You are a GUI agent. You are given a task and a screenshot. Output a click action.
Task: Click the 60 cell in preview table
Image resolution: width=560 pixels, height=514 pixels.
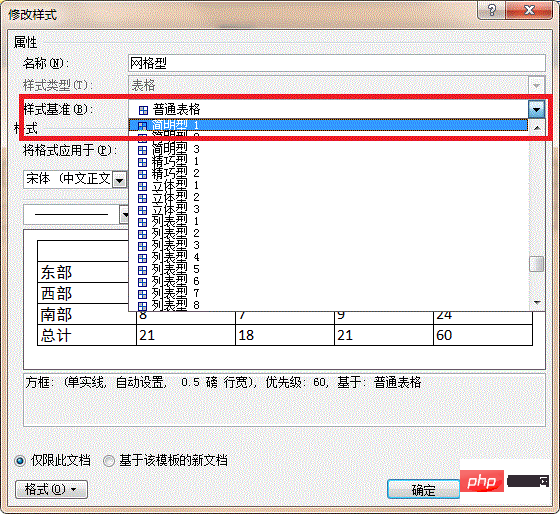click(483, 335)
